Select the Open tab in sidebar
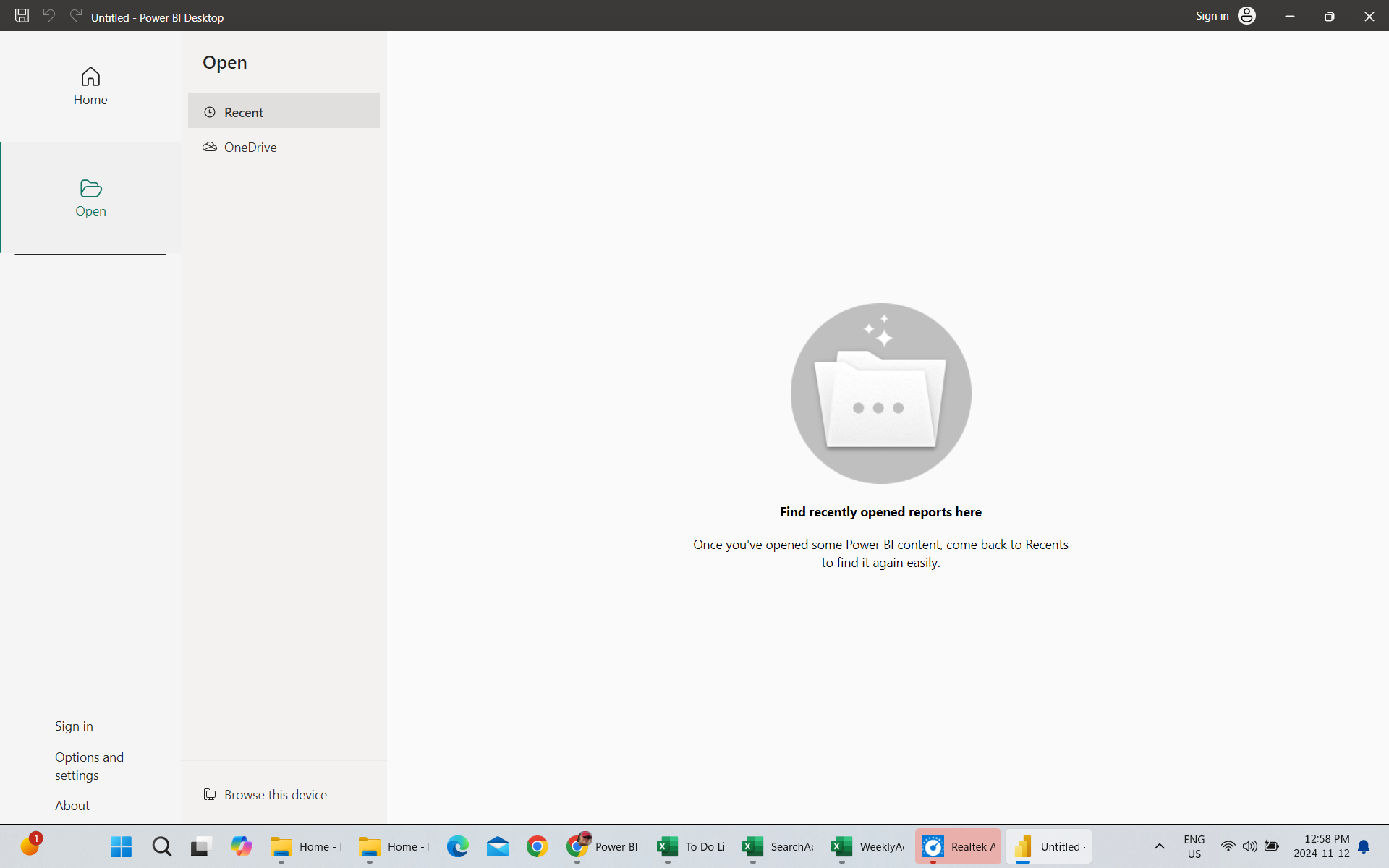 pos(90,198)
